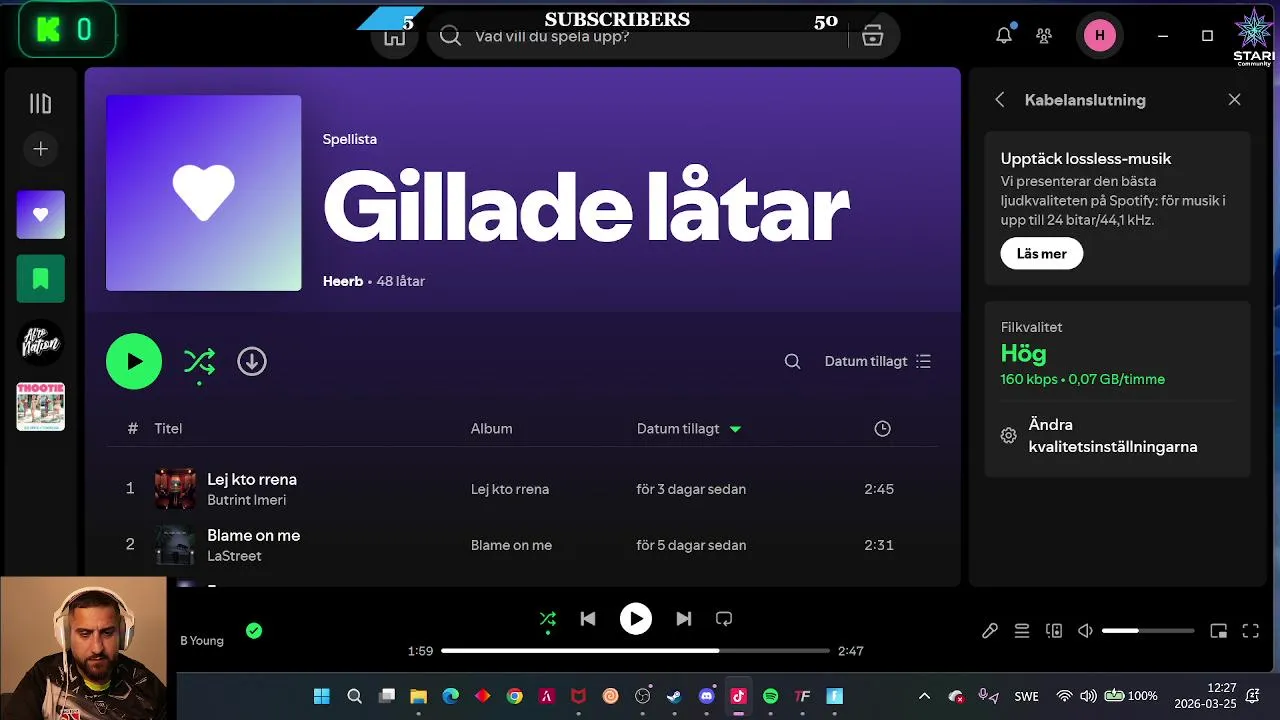
Task: Click the search magnifier in top bar
Action: (x=451, y=37)
